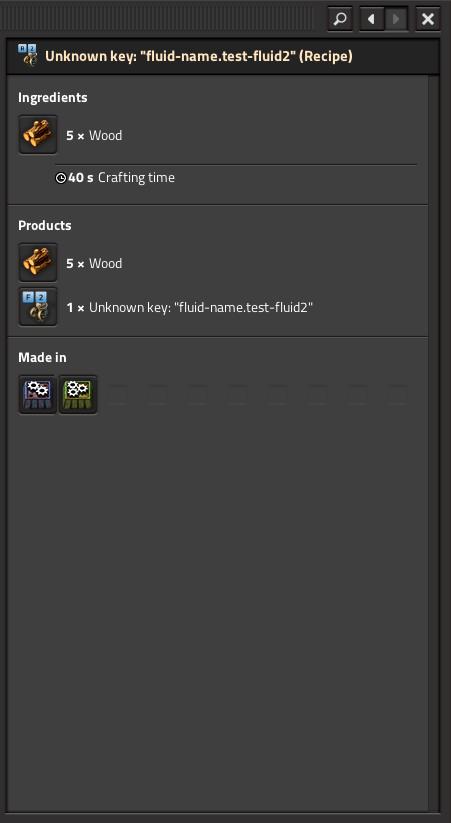The height and width of the screenshot is (823, 451).
Task: Select the green assembling machine icon
Action: 78,394
